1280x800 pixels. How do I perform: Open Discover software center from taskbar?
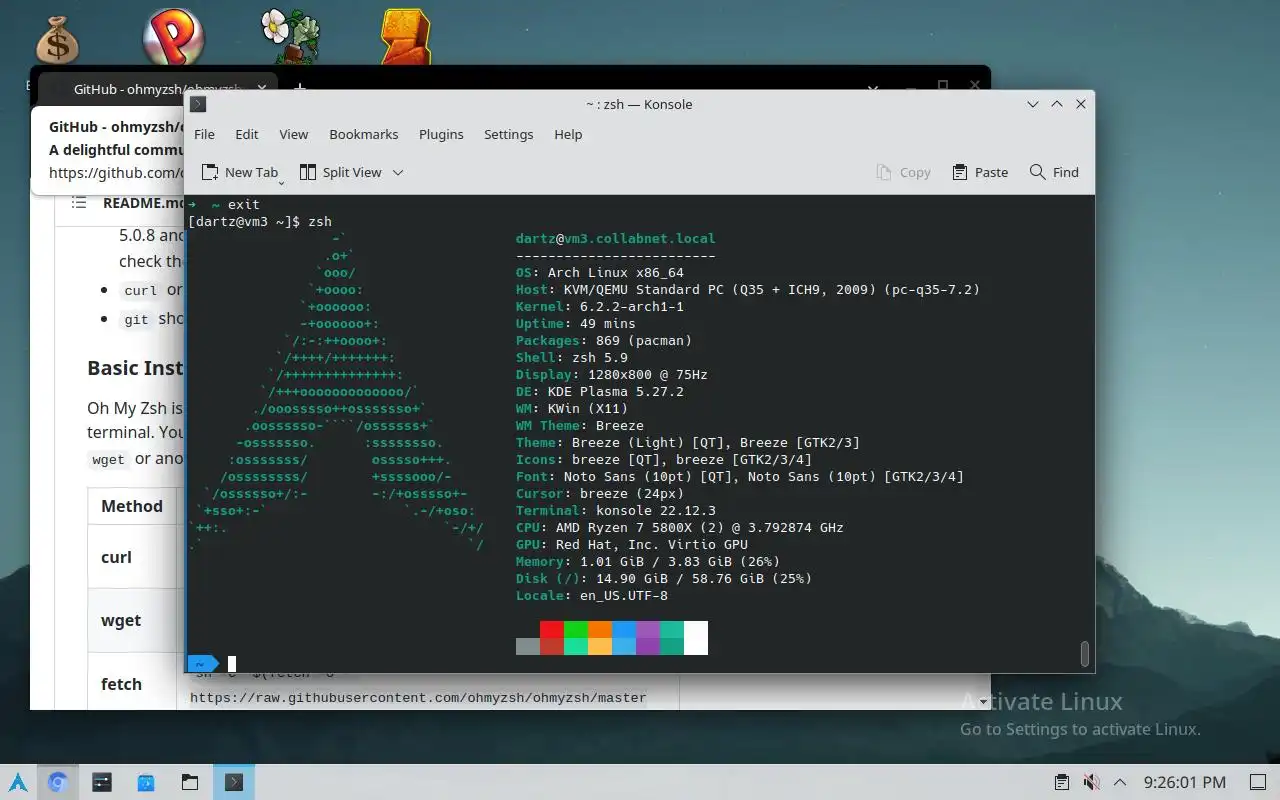click(146, 782)
